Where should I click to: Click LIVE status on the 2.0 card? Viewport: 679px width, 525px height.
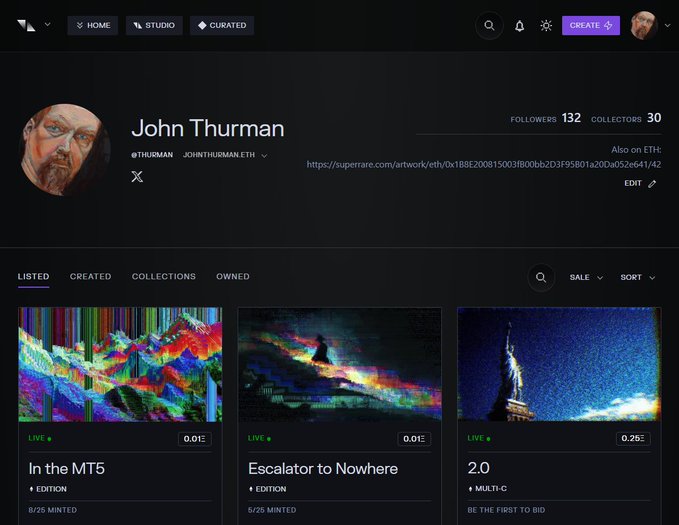tap(479, 438)
